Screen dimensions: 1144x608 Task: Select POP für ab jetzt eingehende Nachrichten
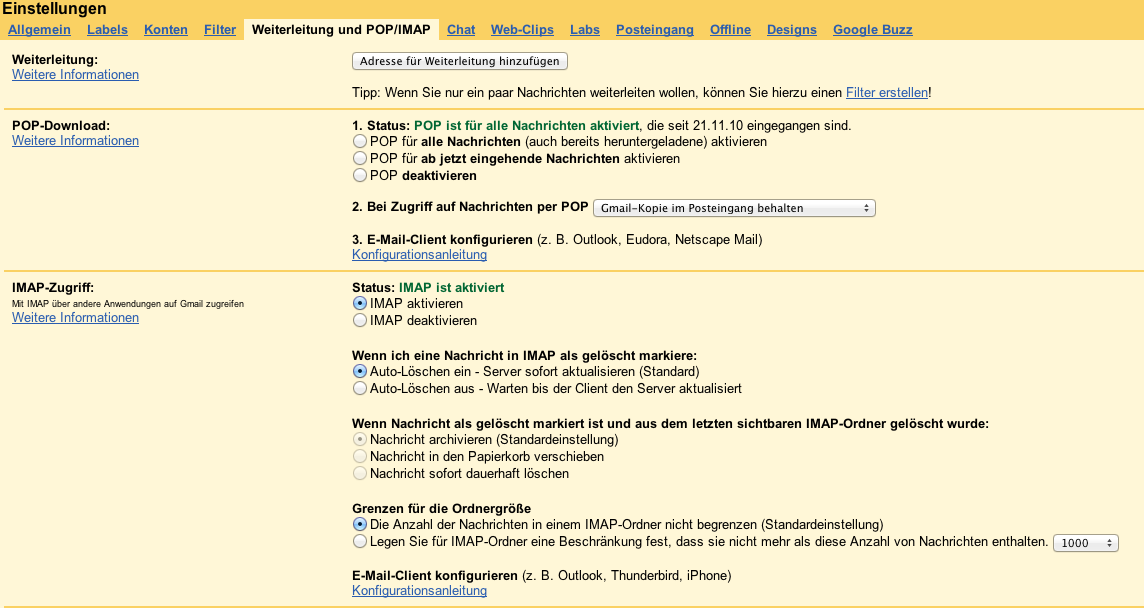(x=360, y=158)
